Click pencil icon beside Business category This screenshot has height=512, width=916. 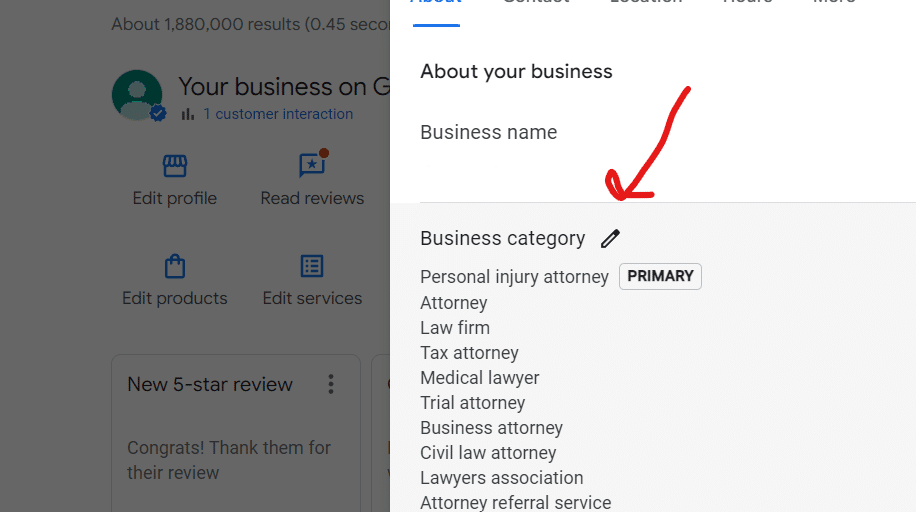coord(610,238)
